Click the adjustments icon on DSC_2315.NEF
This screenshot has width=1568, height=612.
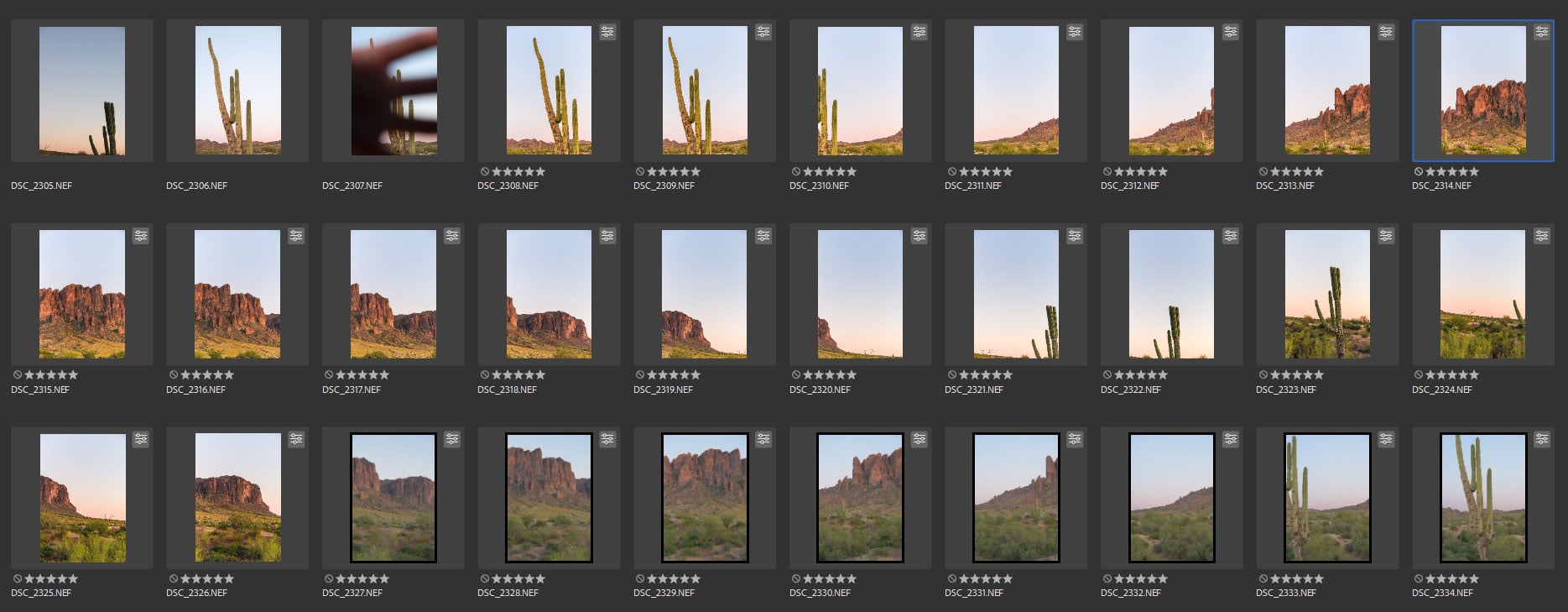pyautogui.click(x=141, y=236)
